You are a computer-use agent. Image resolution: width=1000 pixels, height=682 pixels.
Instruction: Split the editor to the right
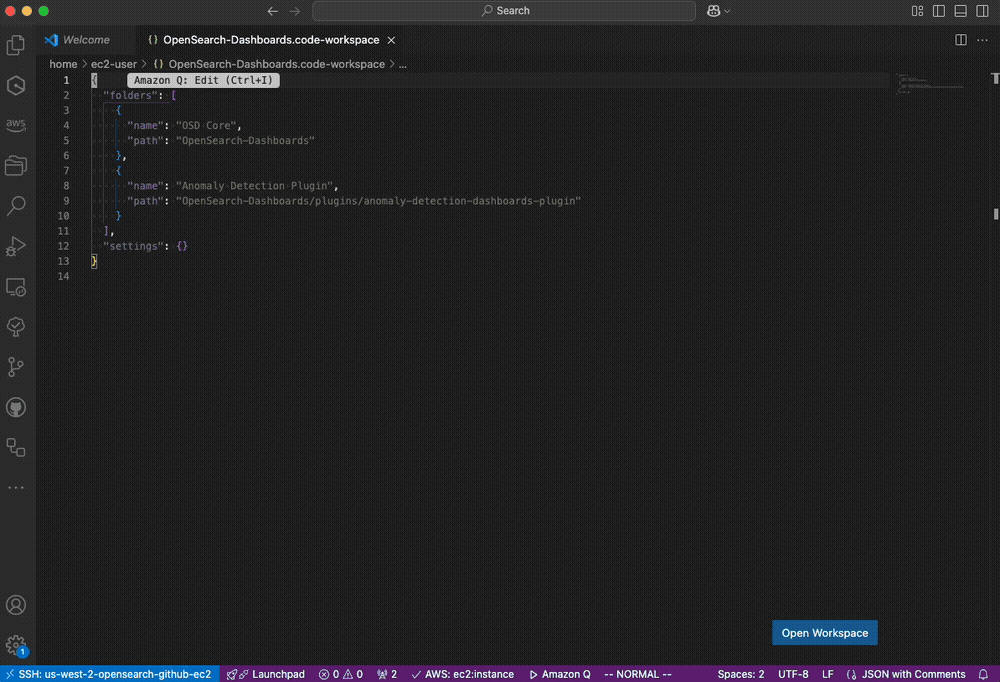pyautogui.click(x=961, y=40)
